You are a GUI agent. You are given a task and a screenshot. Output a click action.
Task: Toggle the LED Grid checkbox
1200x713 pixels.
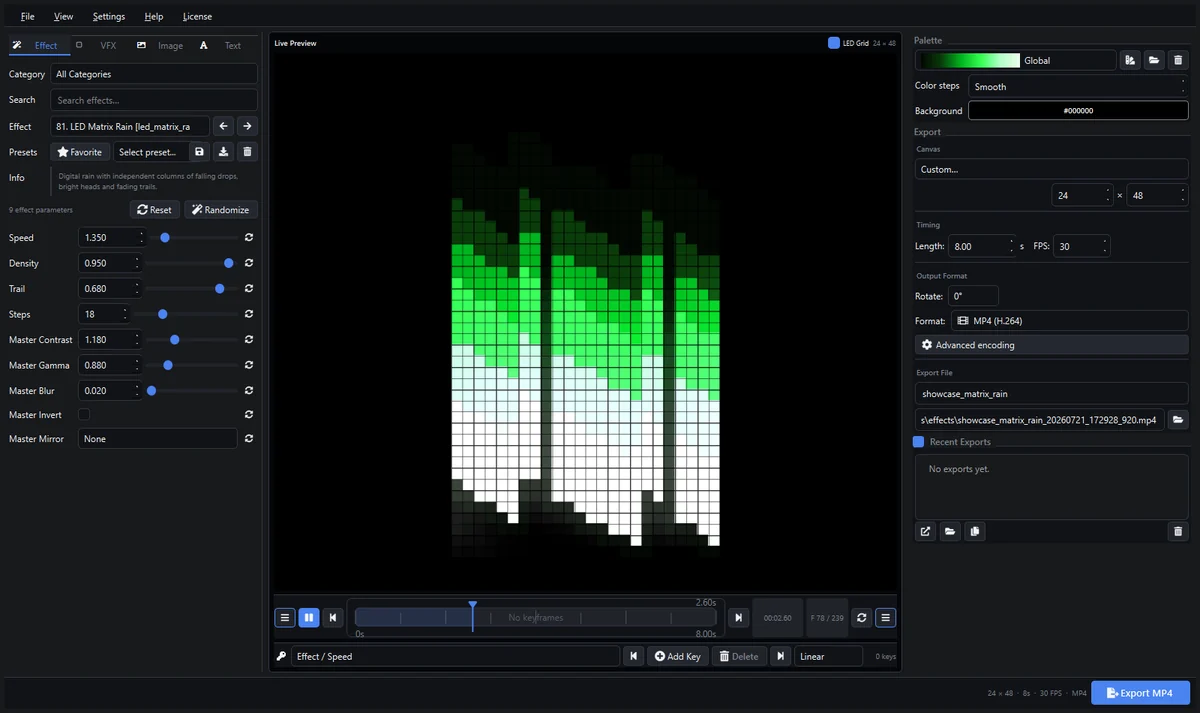pos(834,43)
